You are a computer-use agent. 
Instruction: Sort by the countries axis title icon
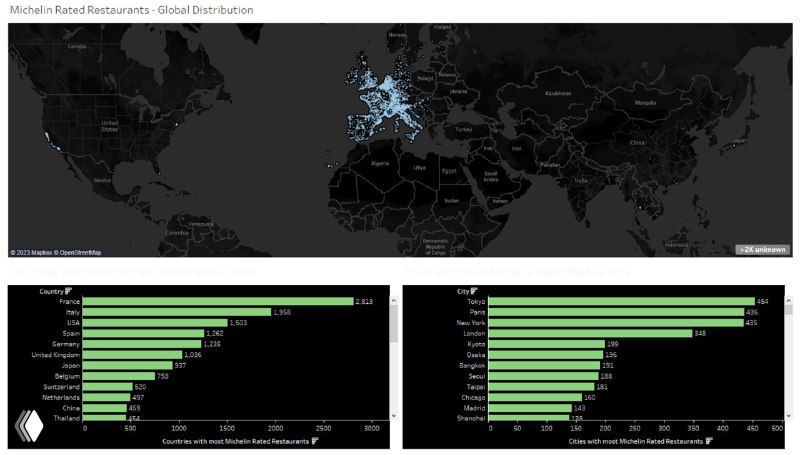click(x=315, y=440)
